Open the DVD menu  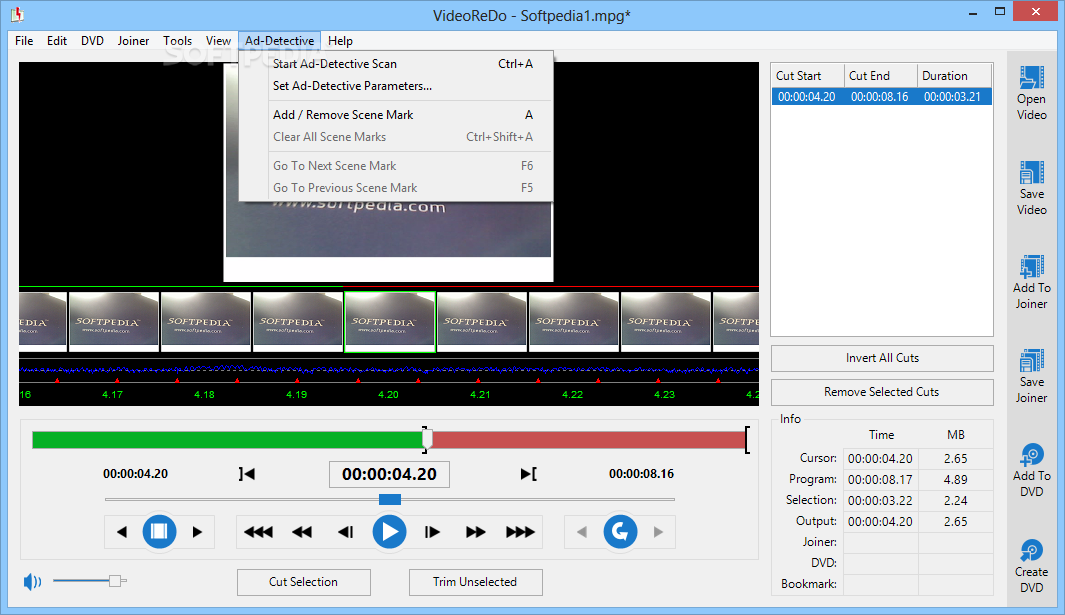tap(92, 41)
